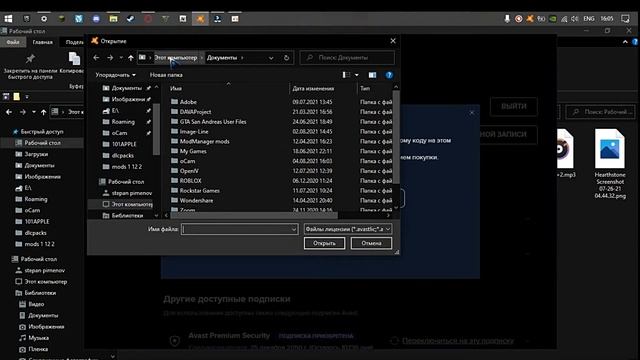Open the view options dropdown arrow
640x360 pixels.
pyautogui.click(x=357, y=75)
